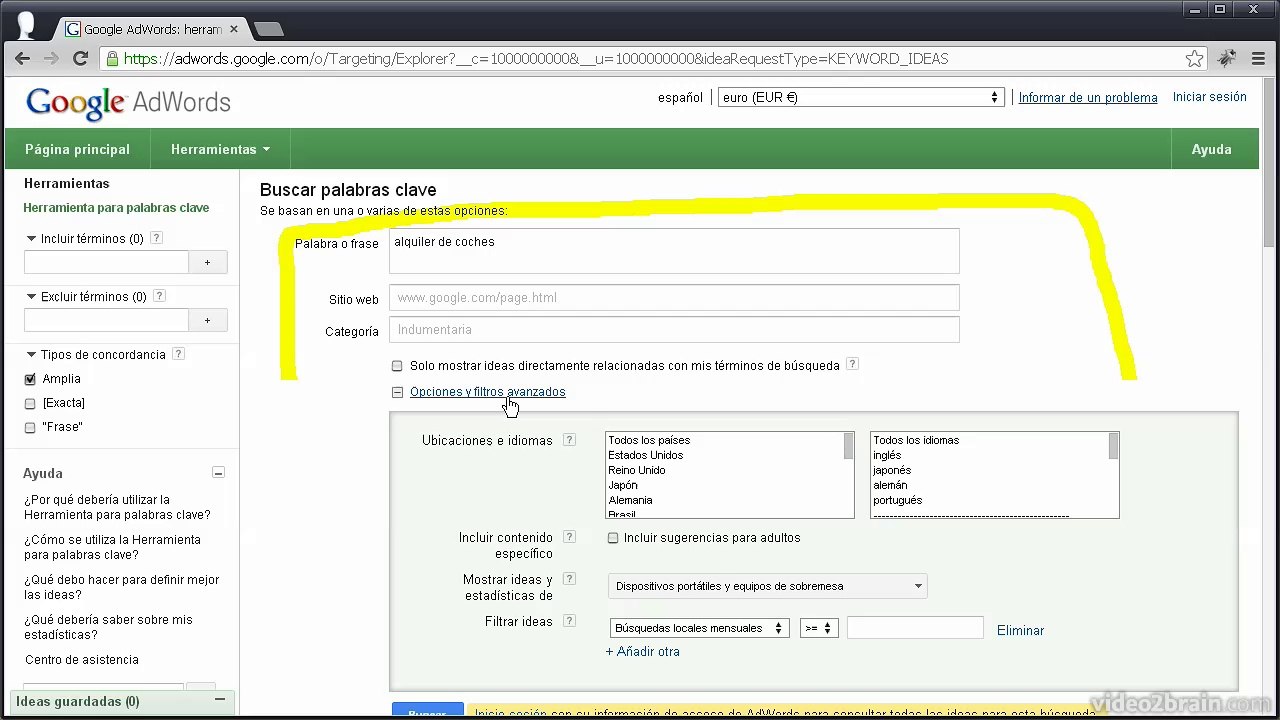Click the Incluir términos text field

pos(106,262)
